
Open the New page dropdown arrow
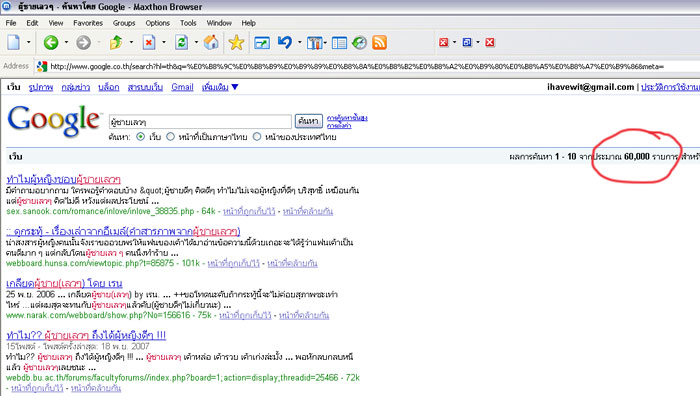tap(29, 42)
